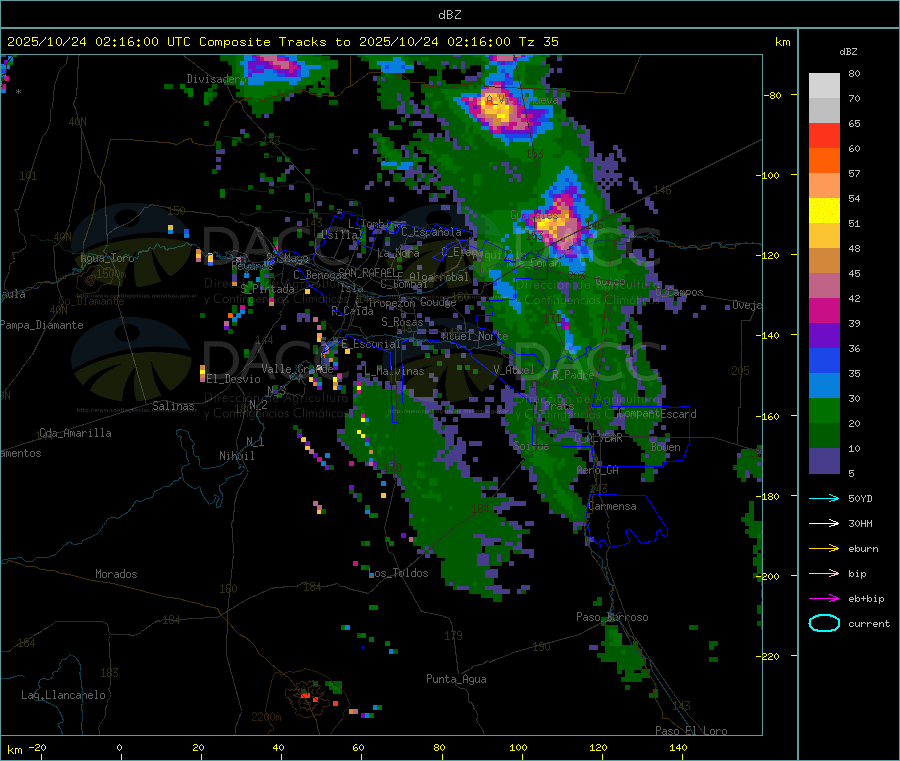Click the 'Cda_Amarilla' map label
900x761 pixels.
pyautogui.click(x=75, y=433)
